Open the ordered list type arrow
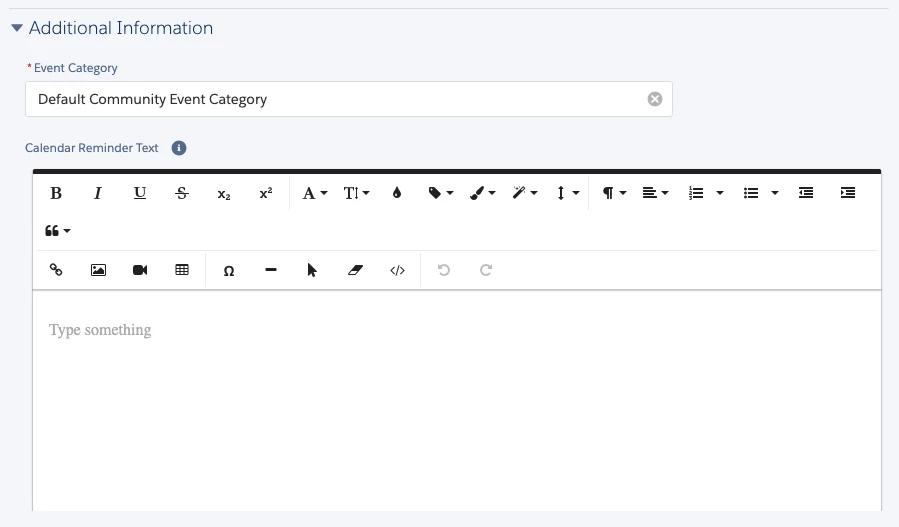Screen dimensions: 899x527 point(720,193)
